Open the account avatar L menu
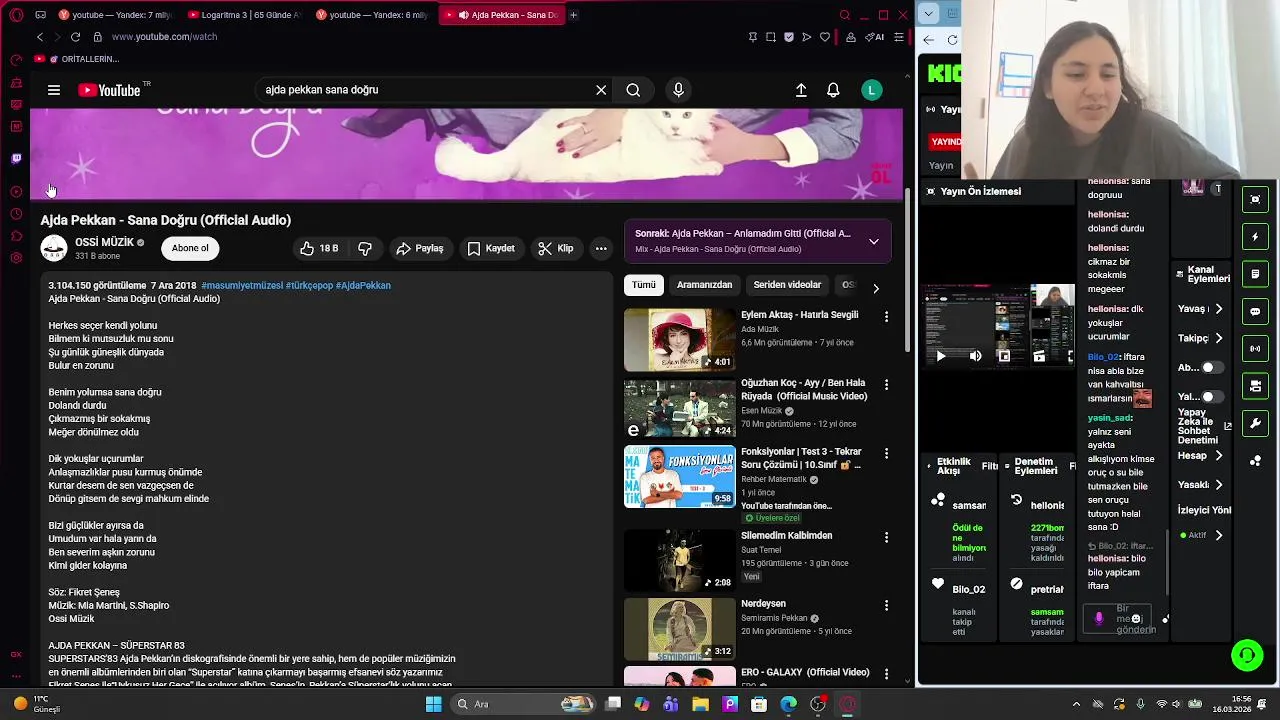The height and width of the screenshot is (720, 1280). 872,90
